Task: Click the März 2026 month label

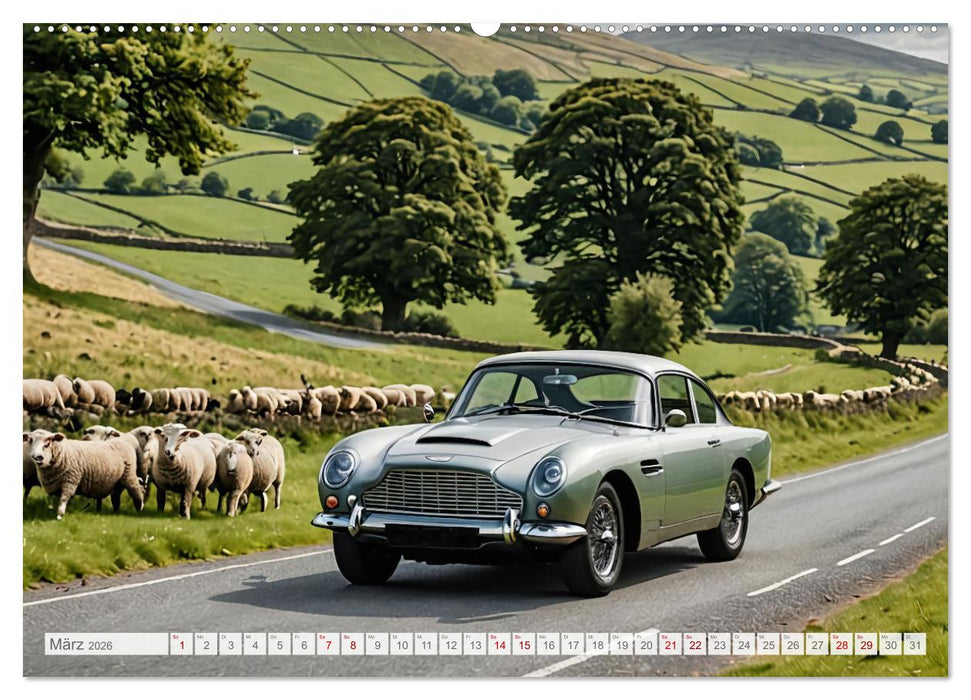Action: [70, 643]
